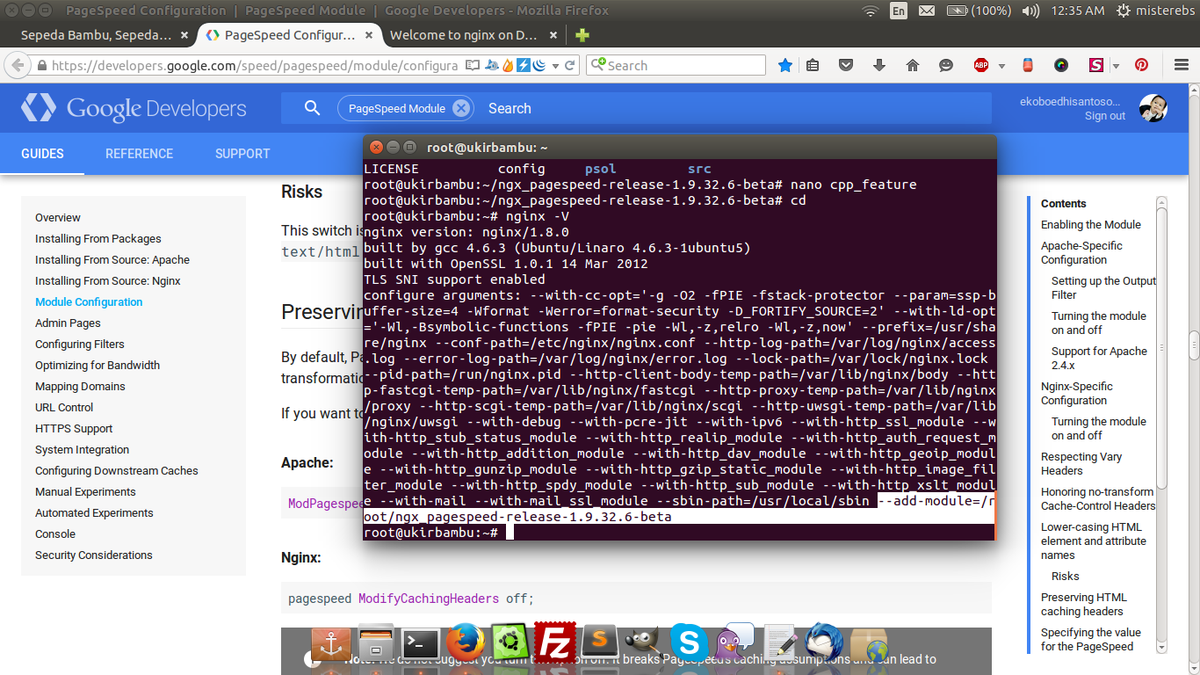Click the volume indicator in top panel
The width and height of the screenshot is (1200, 675).
point(1031,11)
